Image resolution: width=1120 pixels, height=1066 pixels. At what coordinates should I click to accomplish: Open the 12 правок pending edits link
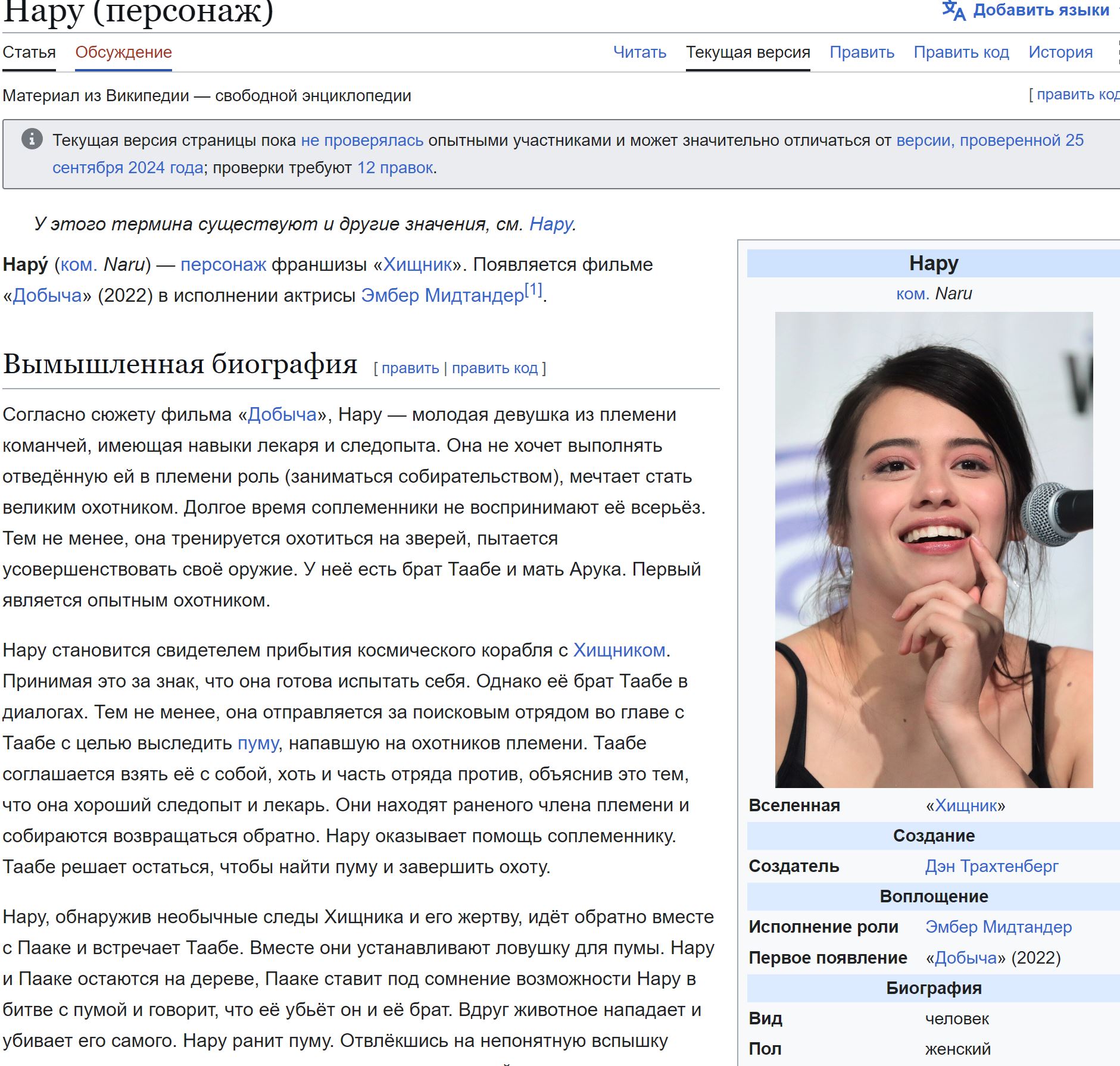[395, 168]
